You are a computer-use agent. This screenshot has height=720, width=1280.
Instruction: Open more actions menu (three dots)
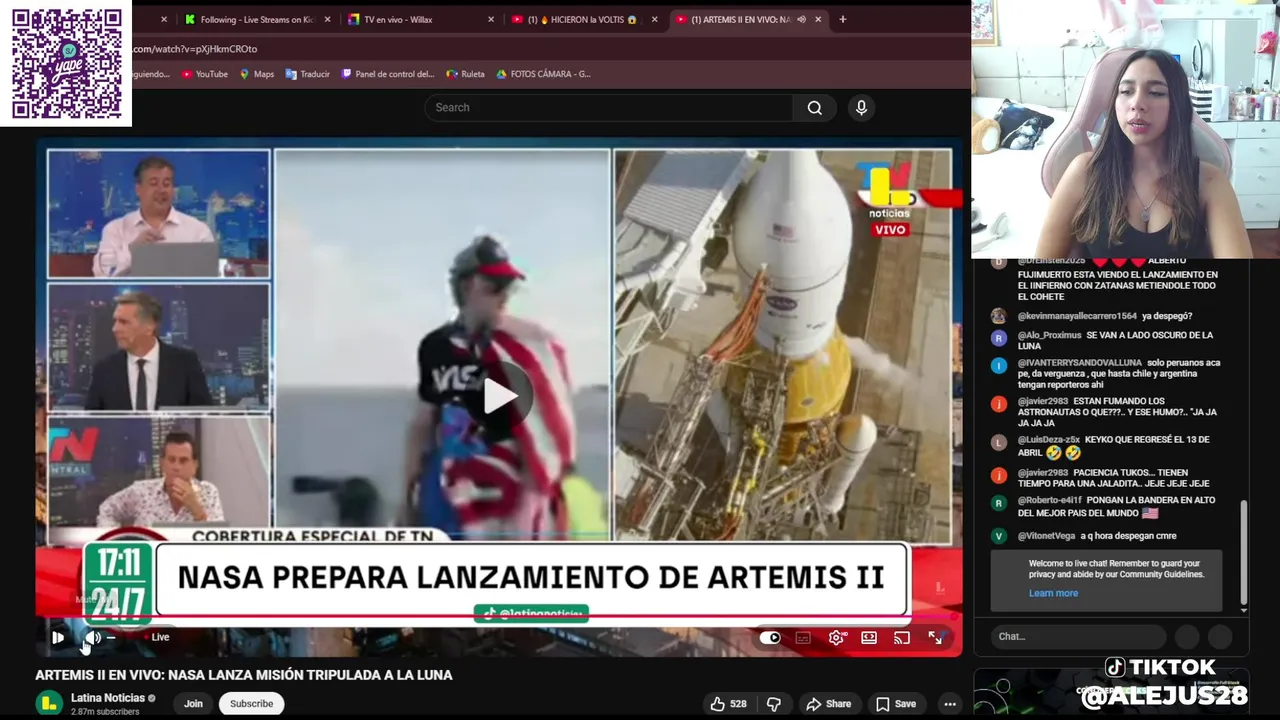[x=950, y=704]
